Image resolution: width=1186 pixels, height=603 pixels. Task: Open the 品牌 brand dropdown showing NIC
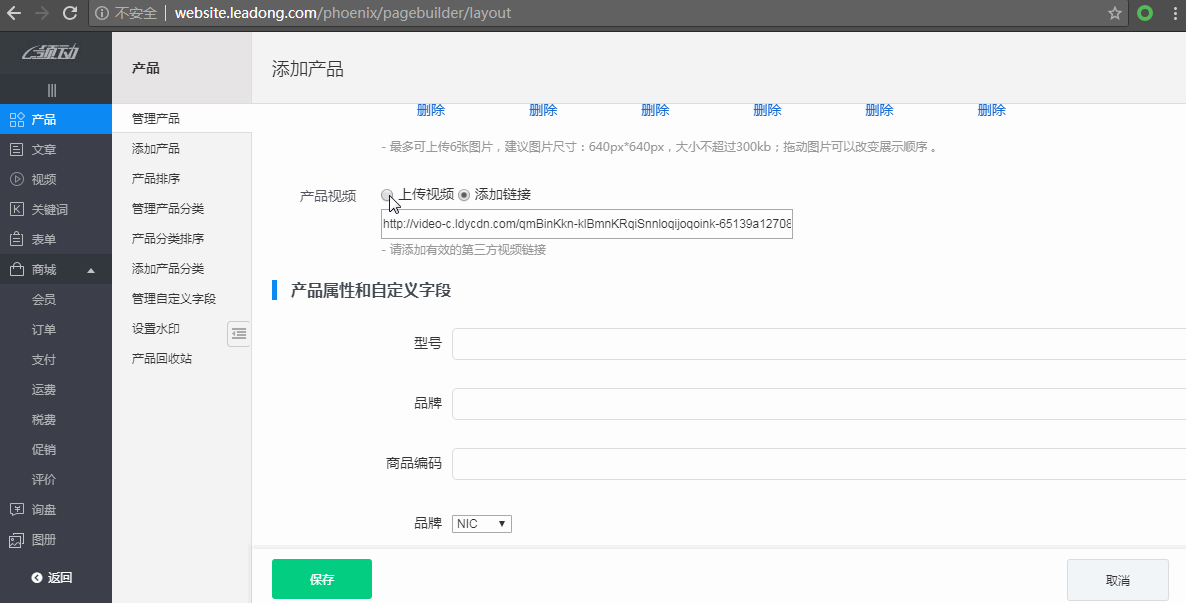click(481, 523)
